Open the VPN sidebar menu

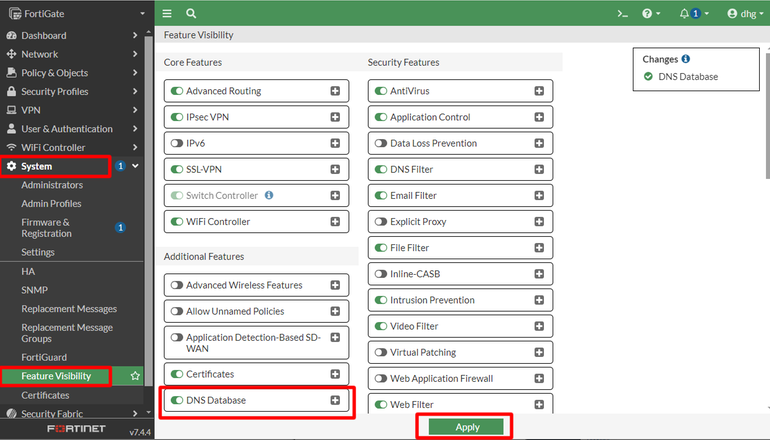(72, 110)
